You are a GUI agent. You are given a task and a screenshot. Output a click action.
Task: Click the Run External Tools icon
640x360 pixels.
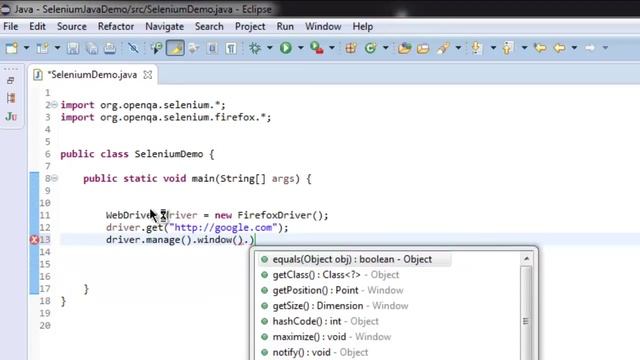pos(317,48)
